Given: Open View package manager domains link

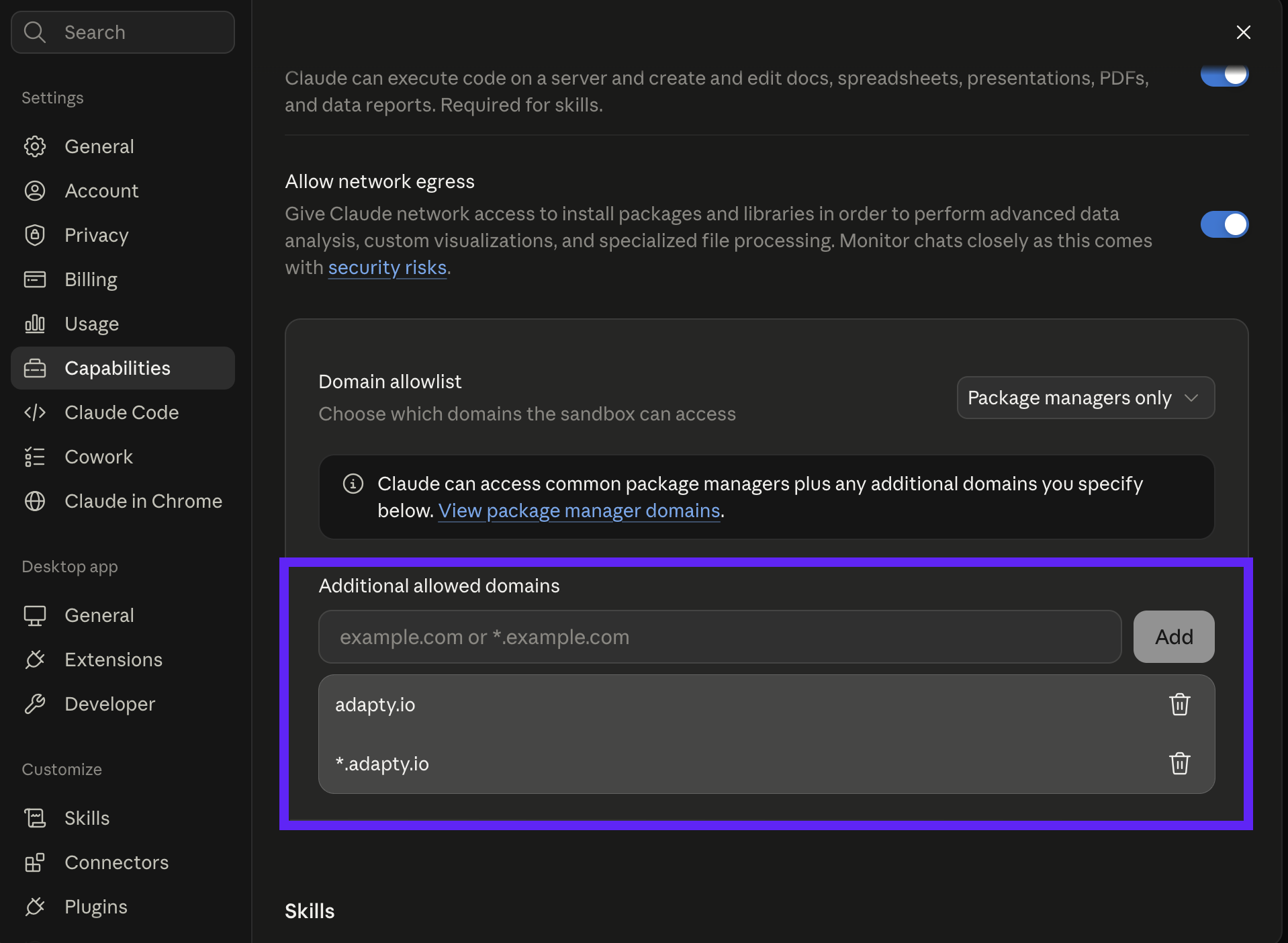Looking at the screenshot, I should 580,510.
